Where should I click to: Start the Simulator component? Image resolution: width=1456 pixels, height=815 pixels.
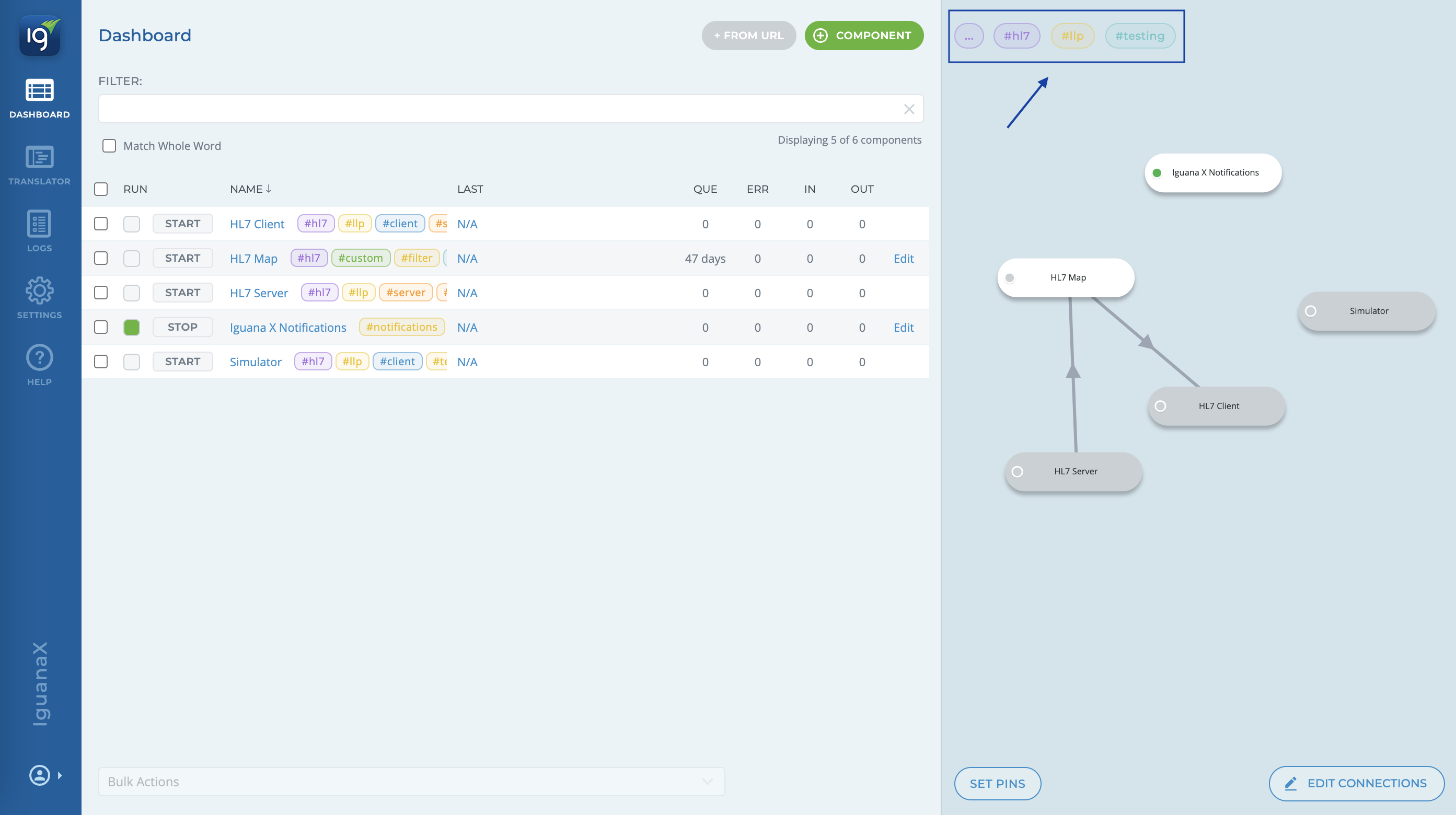tap(182, 362)
